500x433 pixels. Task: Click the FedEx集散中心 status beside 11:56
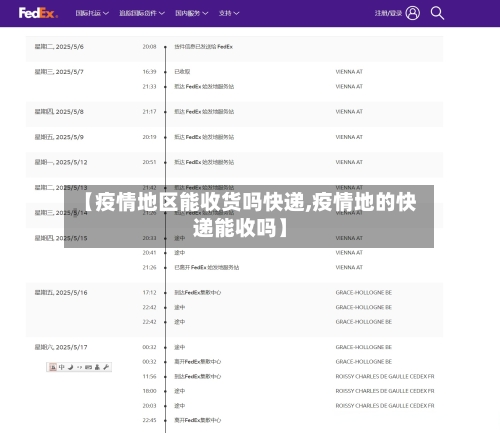(198, 377)
